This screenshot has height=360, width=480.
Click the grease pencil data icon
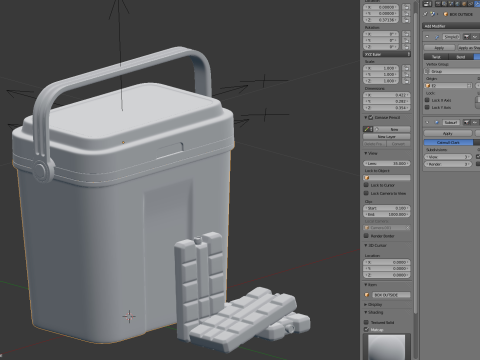[x=368, y=129]
